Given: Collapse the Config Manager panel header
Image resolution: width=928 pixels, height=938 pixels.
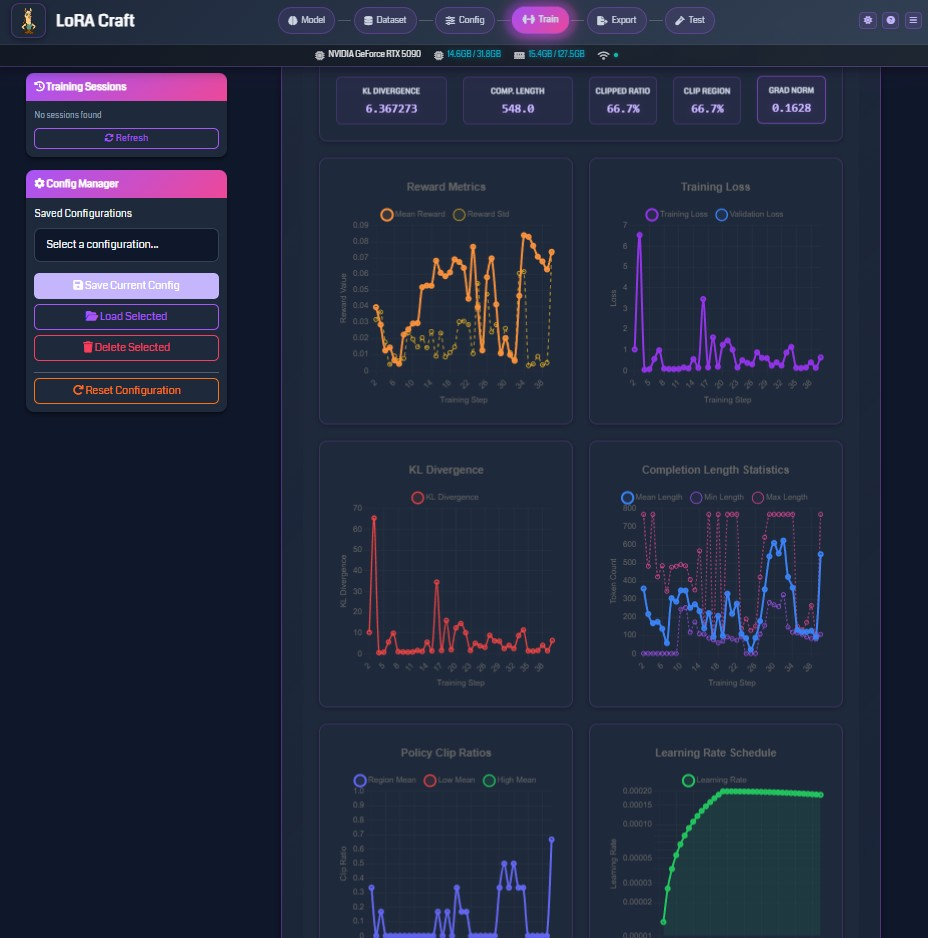Looking at the screenshot, I should [126, 184].
